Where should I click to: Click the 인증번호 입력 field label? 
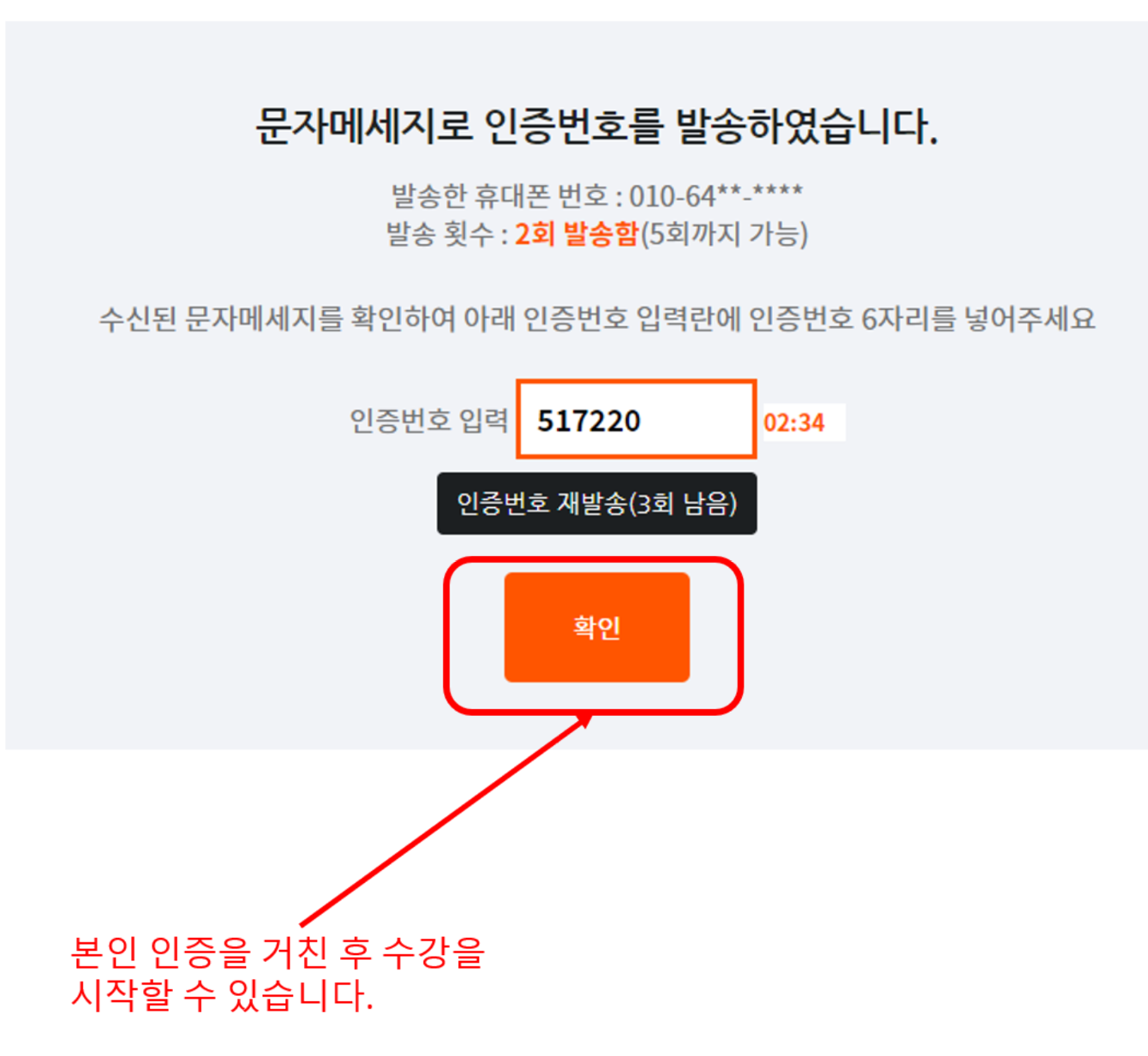(x=428, y=421)
